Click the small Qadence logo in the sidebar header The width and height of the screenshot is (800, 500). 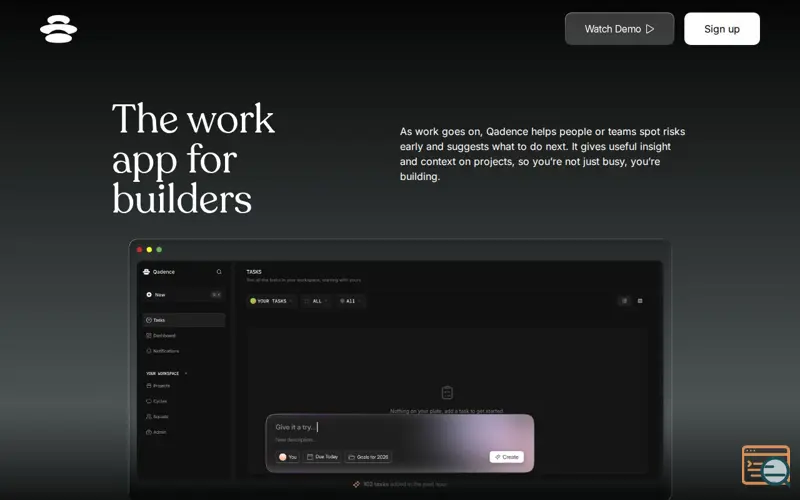pyautogui.click(x=146, y=272)
